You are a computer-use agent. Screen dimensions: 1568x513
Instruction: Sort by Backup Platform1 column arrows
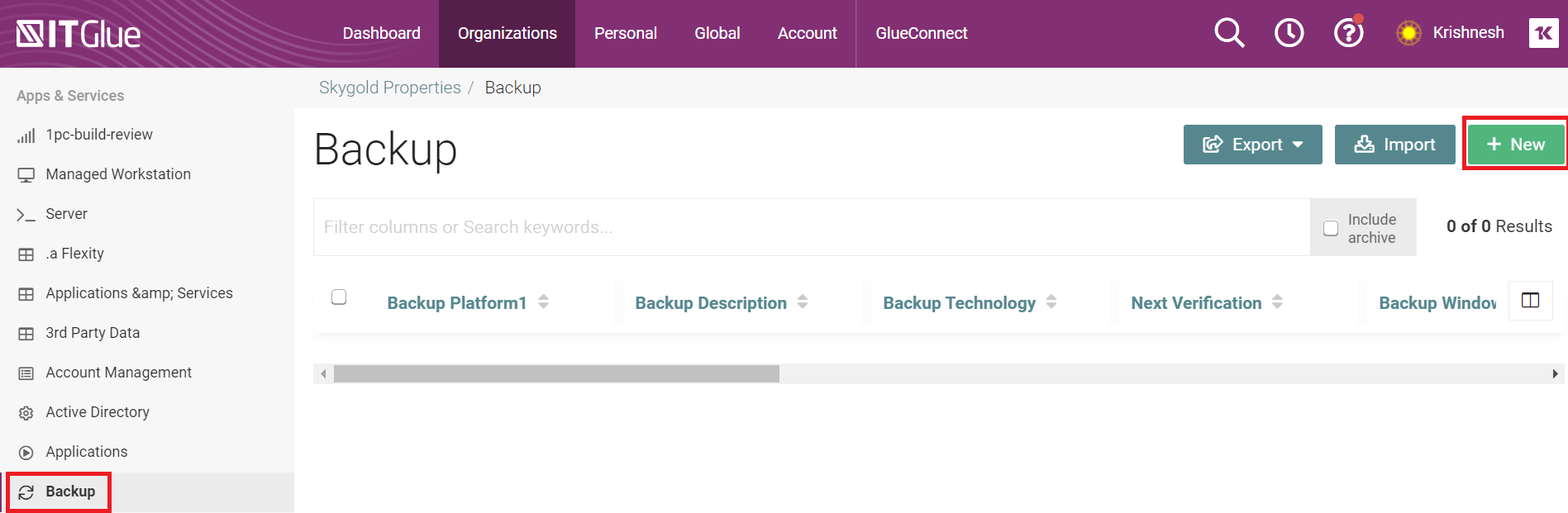coord(543,302)
